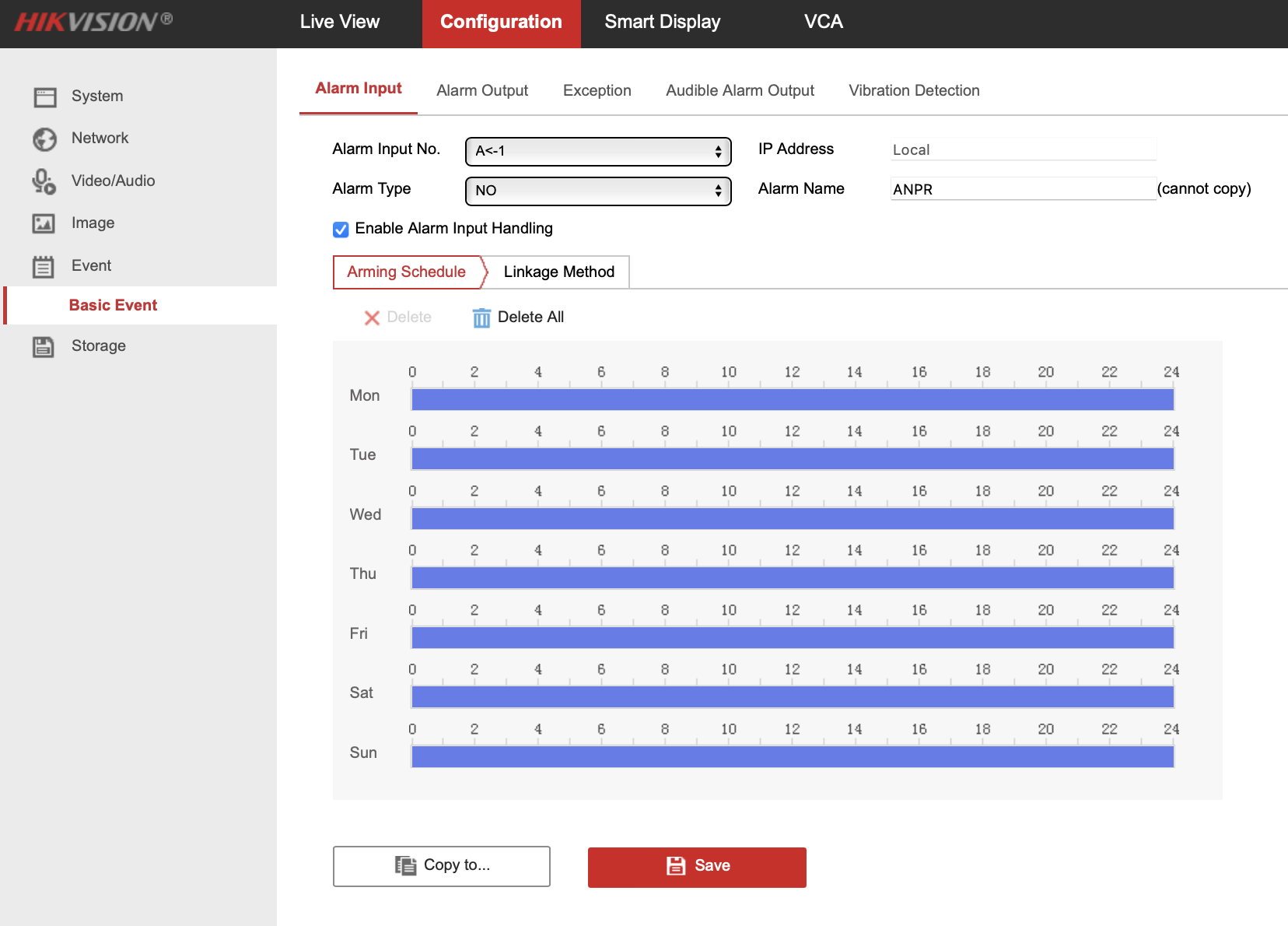Expand the Alarm Type dropdown

click(597, 191)
